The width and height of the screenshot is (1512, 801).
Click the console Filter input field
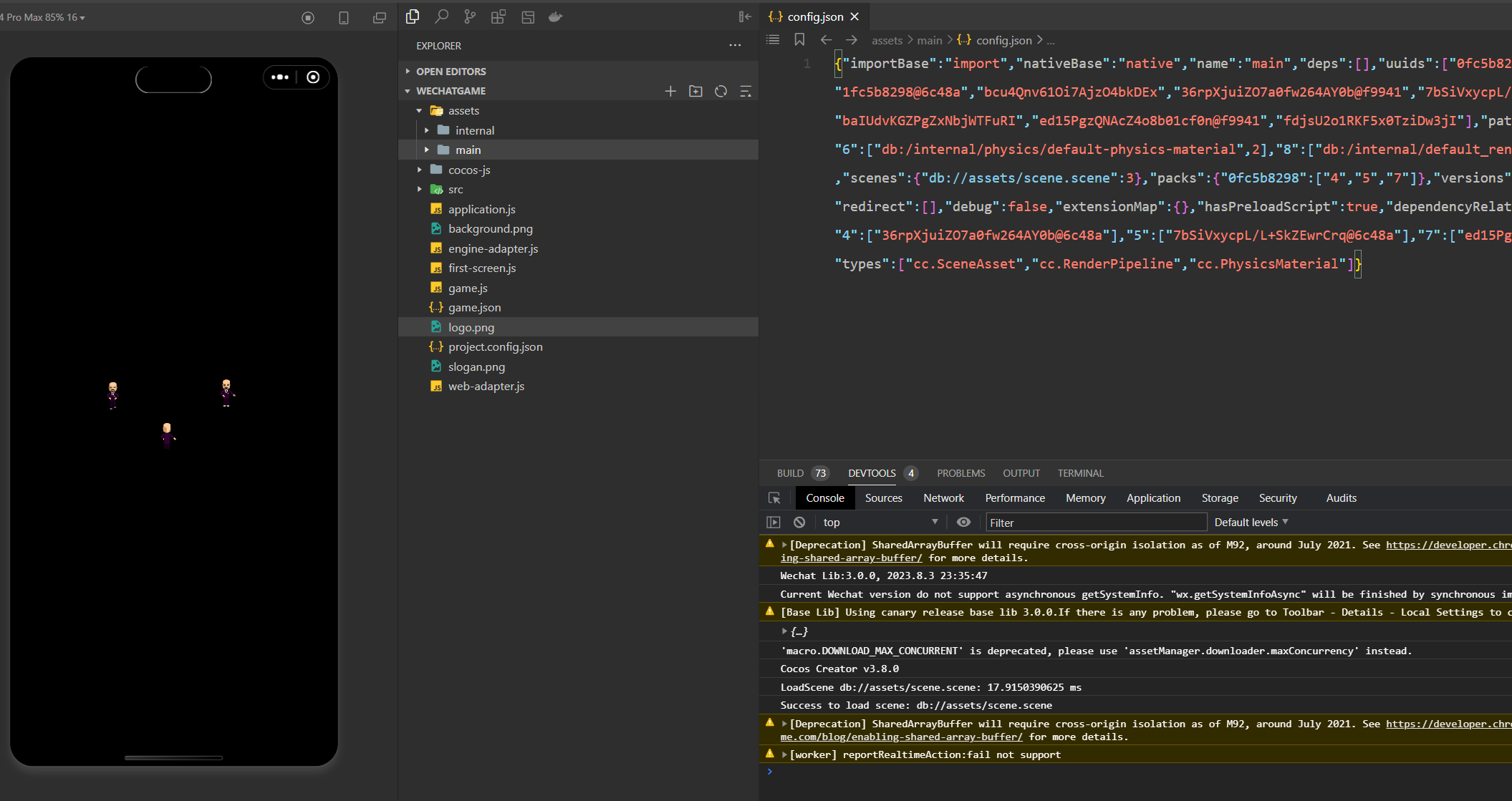(1095, 523)
